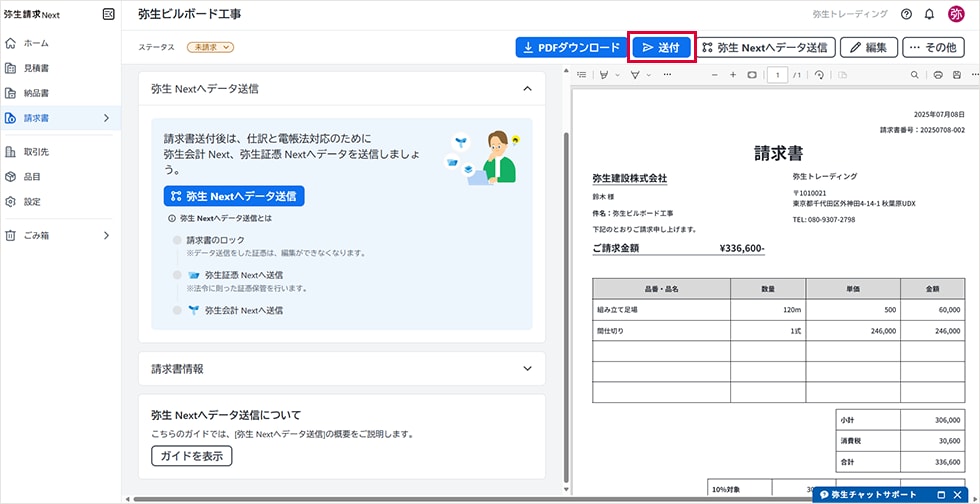Open the 未請求 status dropdown

pos(210,47)
